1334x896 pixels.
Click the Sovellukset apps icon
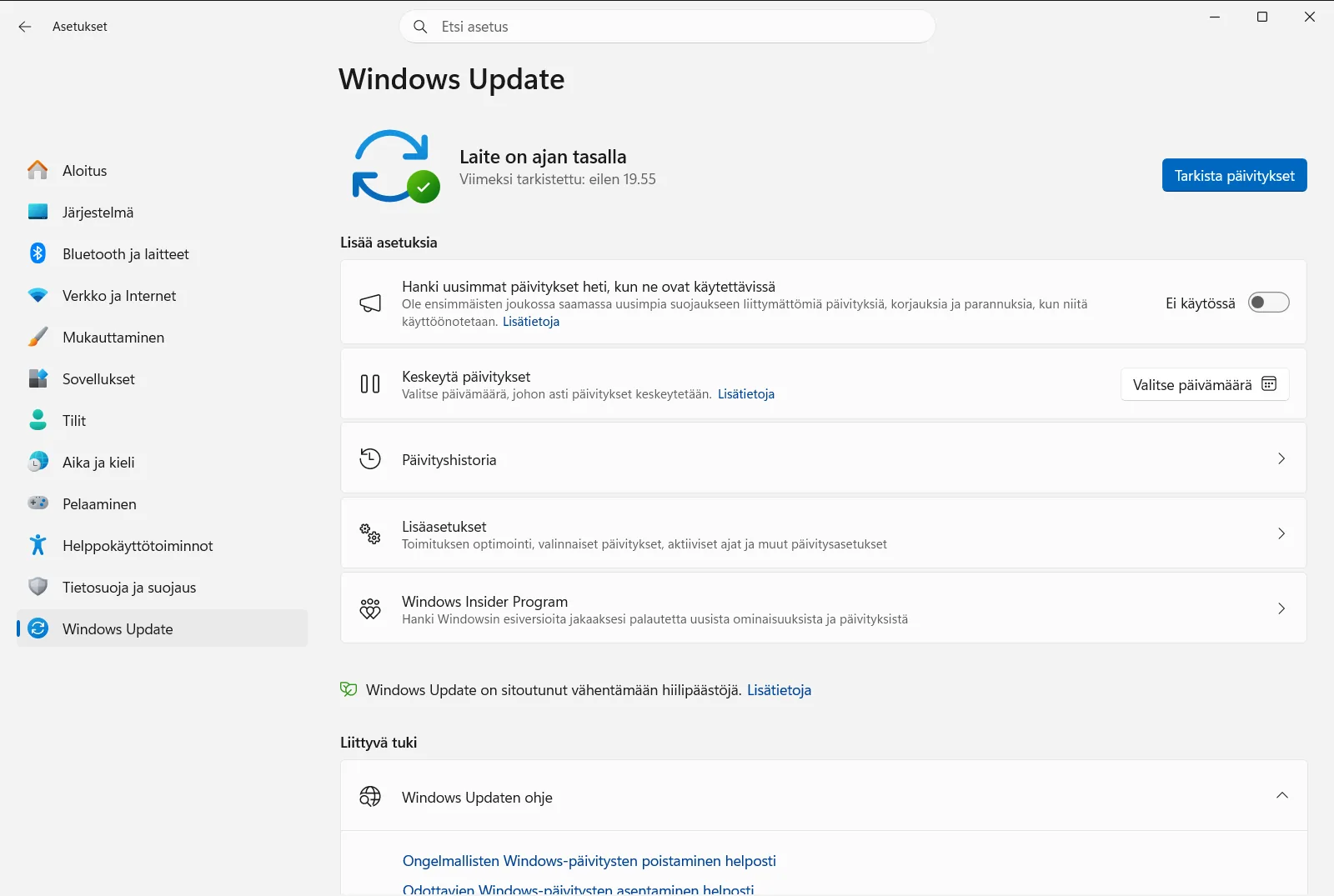pos(38,378)
